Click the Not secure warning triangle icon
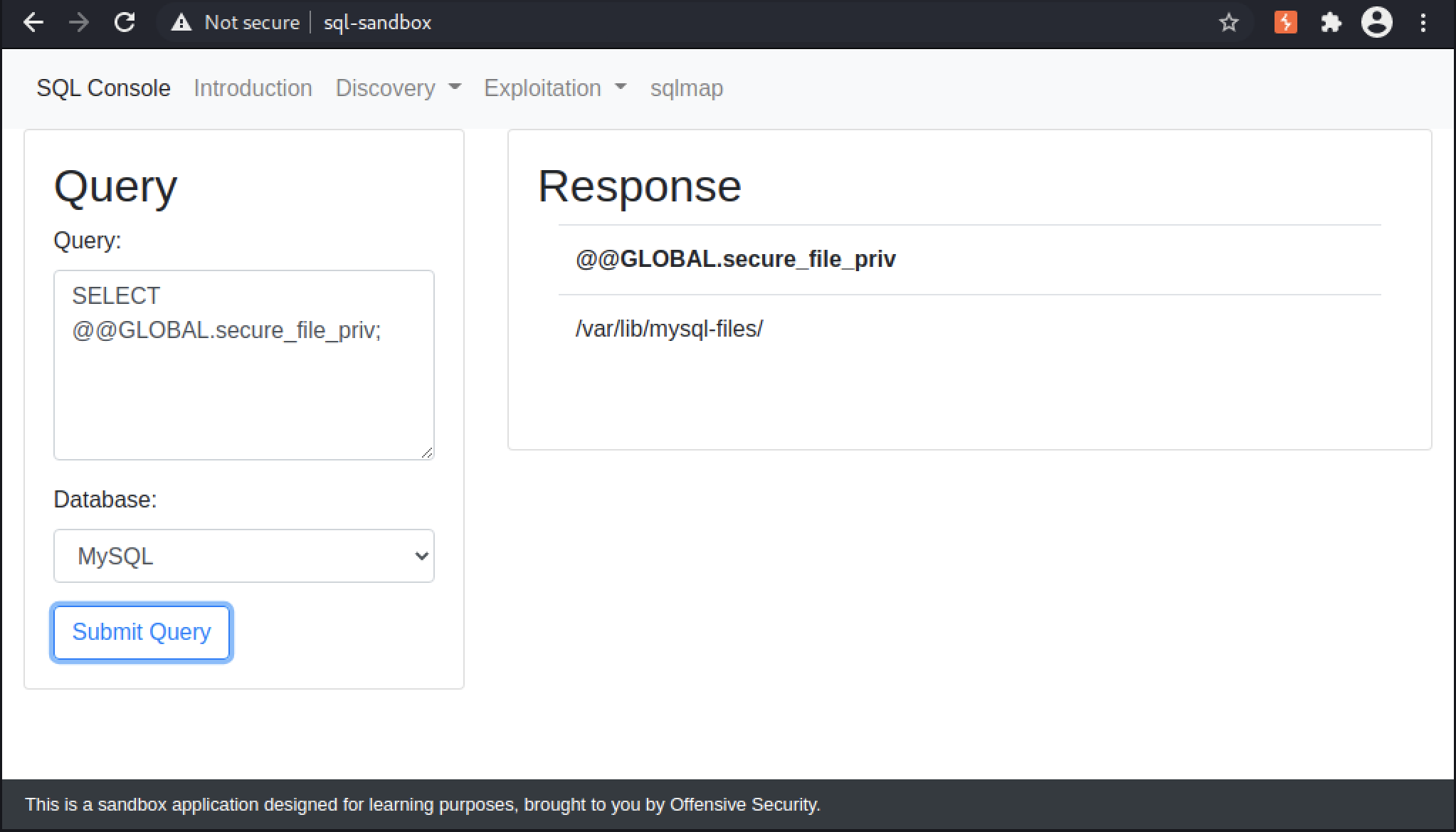 coord(181,23)
